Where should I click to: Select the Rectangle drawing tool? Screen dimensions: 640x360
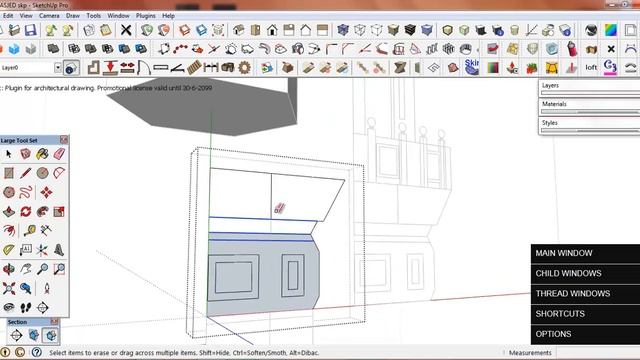click(9, 173)
